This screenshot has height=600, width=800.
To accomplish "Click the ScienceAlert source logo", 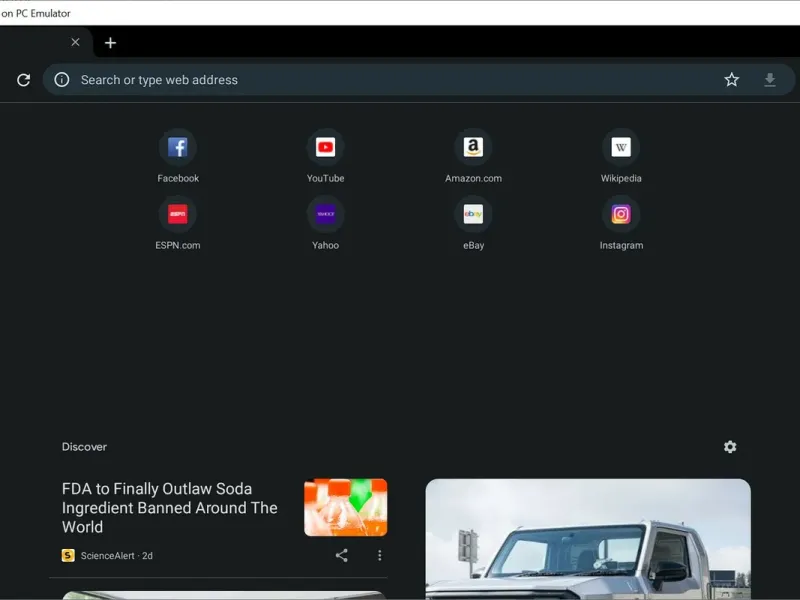I will tap(68, 556).
